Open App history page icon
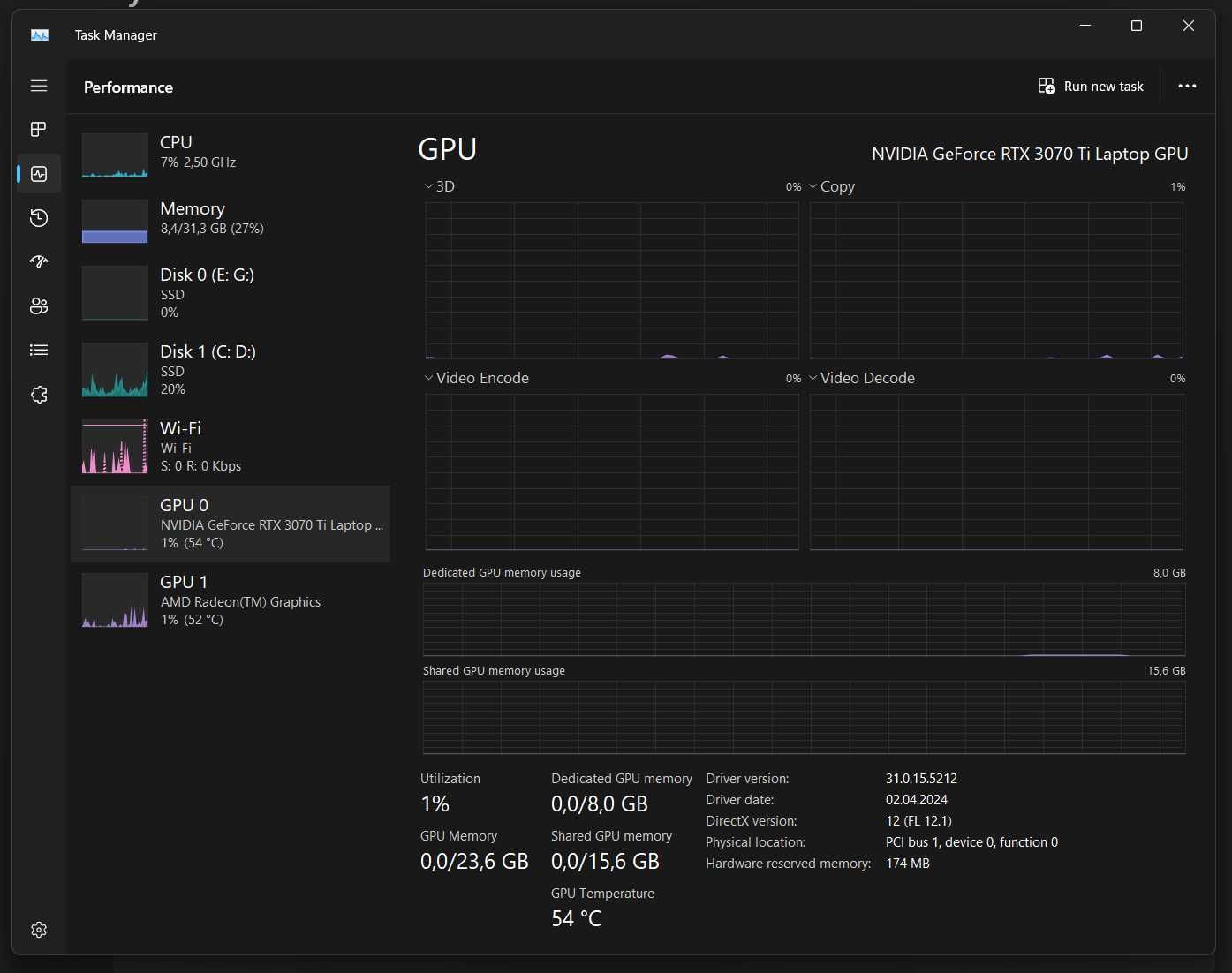 tap(39, 218)
